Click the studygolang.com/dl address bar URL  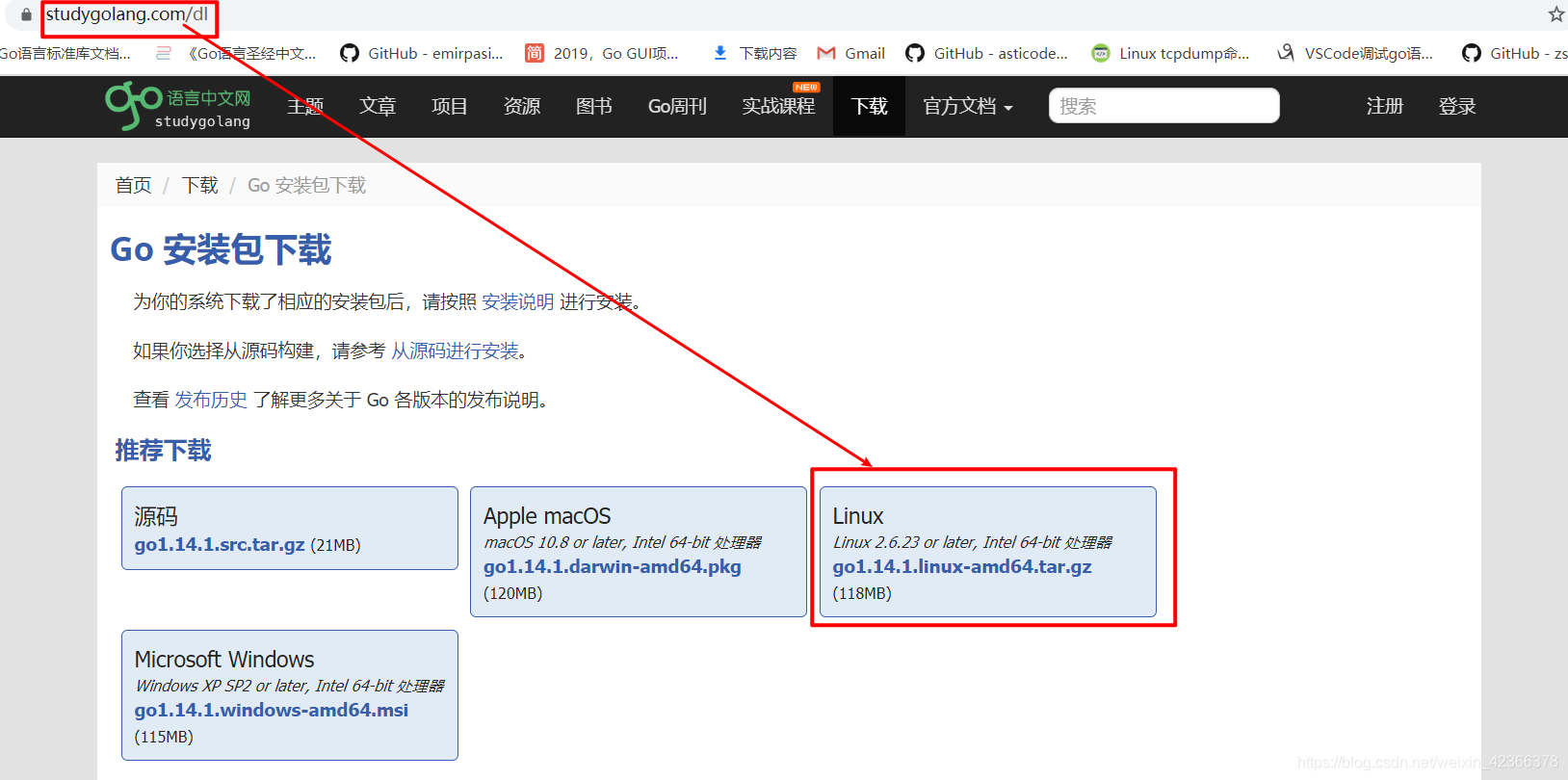[x=127, y=14]
